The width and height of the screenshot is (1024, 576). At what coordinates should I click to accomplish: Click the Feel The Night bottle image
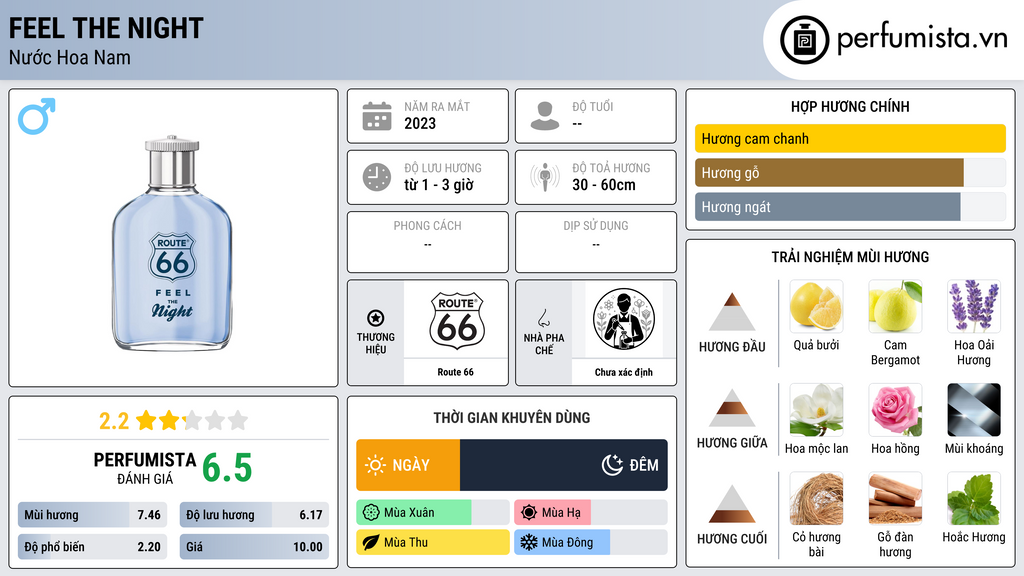point(172,243)
